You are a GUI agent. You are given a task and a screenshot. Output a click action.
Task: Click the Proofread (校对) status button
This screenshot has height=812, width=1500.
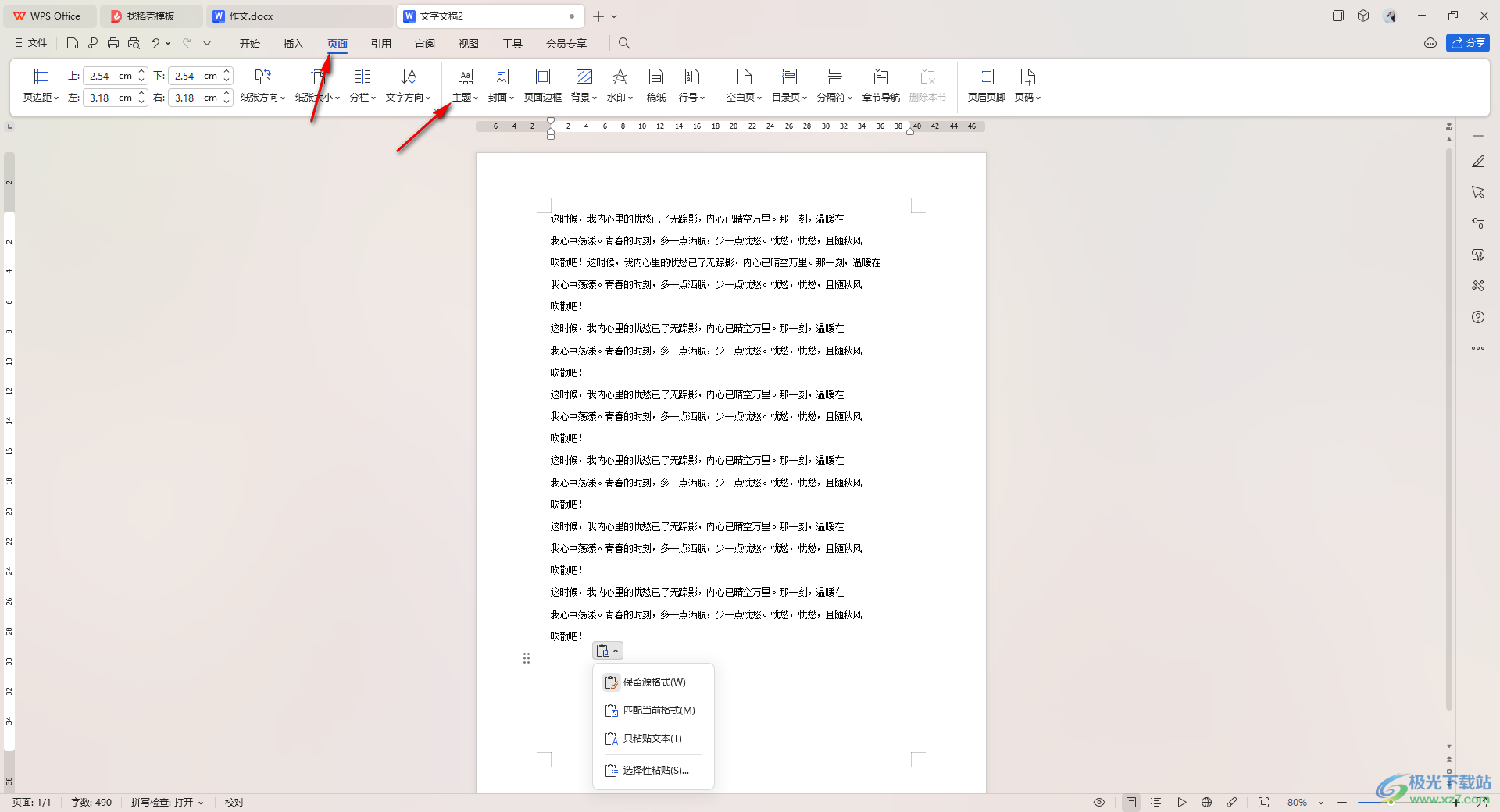pyautogui.click(x=234, y=802)
